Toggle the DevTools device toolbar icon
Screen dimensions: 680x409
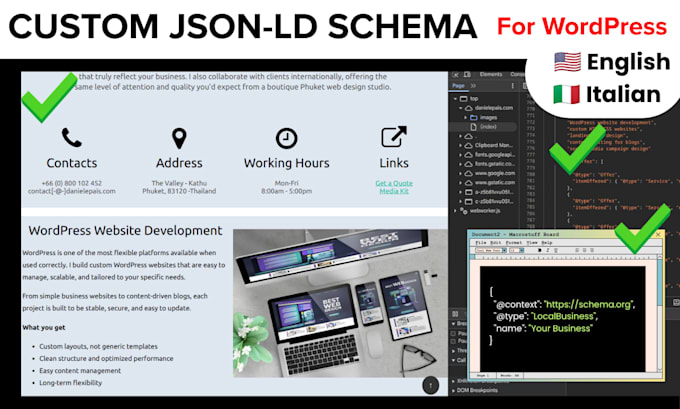click(467, 75)
